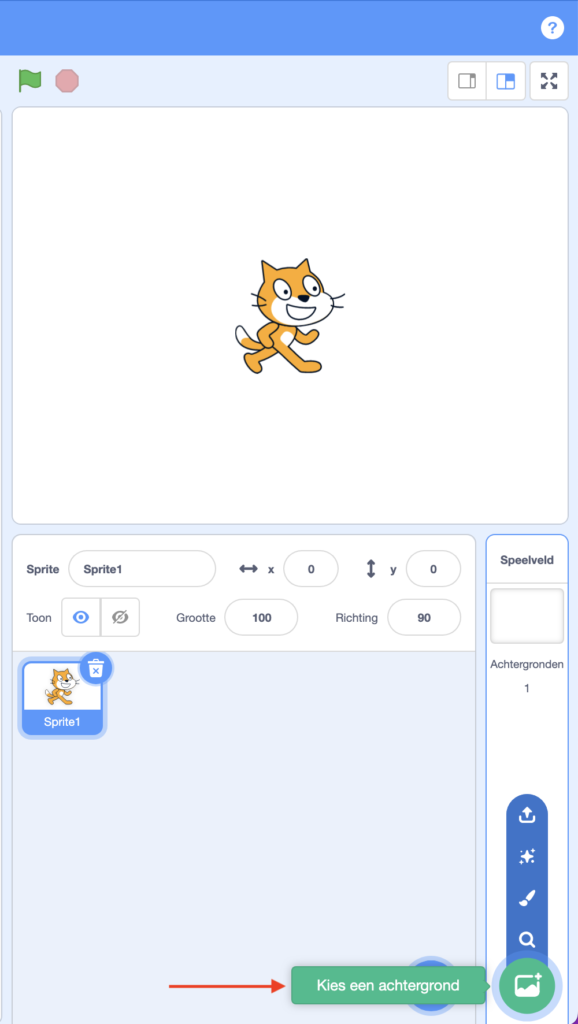This screenshot has width=578, height=1024.
Task: Click the Grootte size field
Action: click(x=261, y=617)
